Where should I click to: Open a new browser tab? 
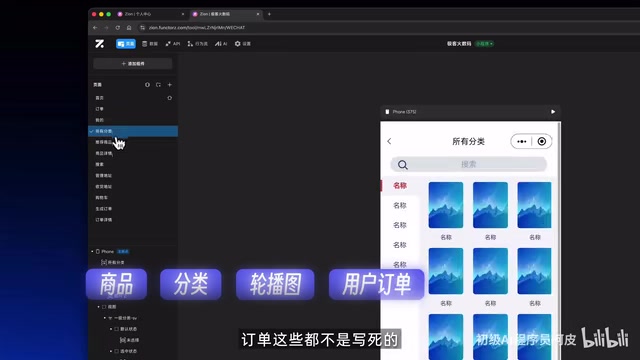click(269, 14)
